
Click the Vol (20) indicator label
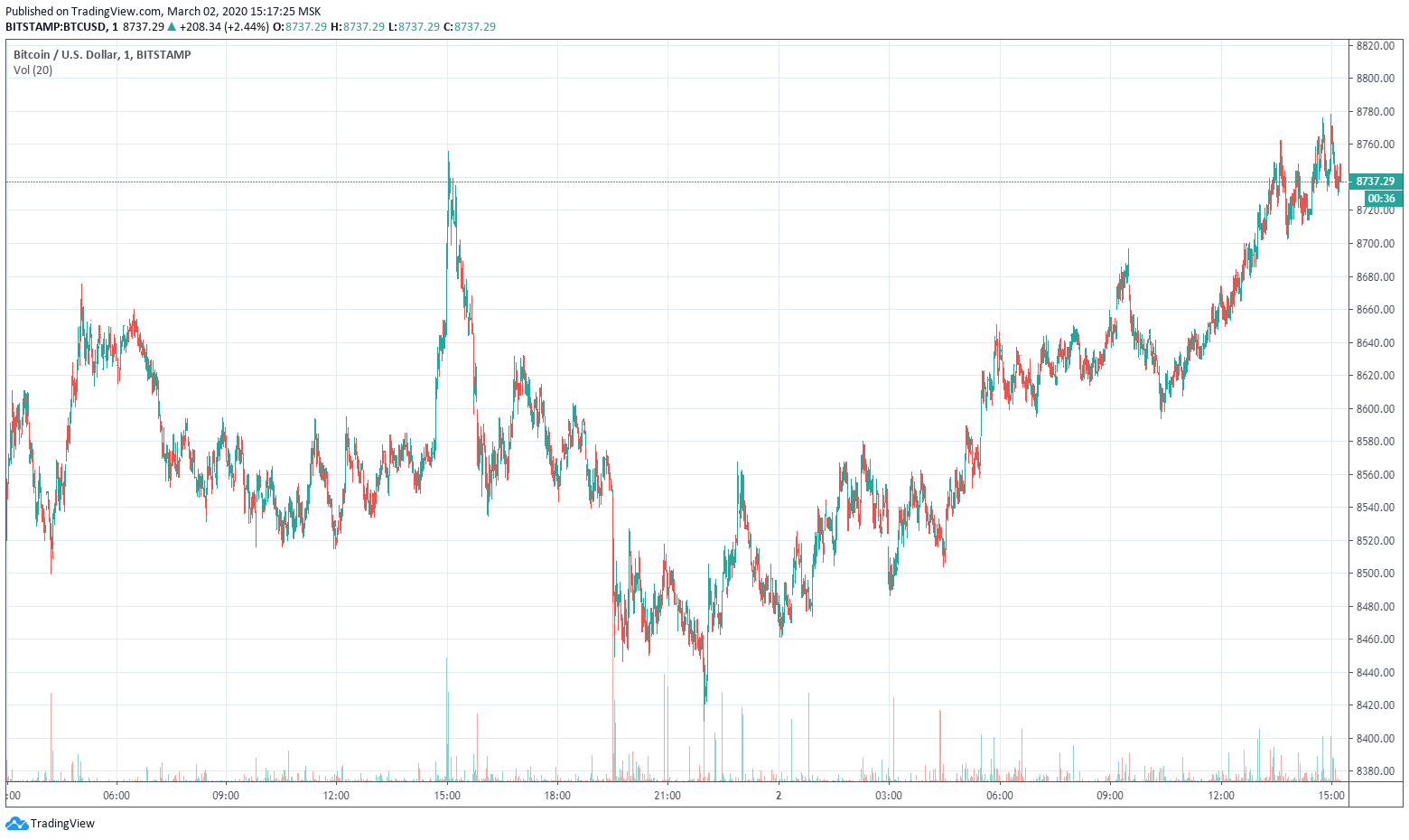[33, 70]
